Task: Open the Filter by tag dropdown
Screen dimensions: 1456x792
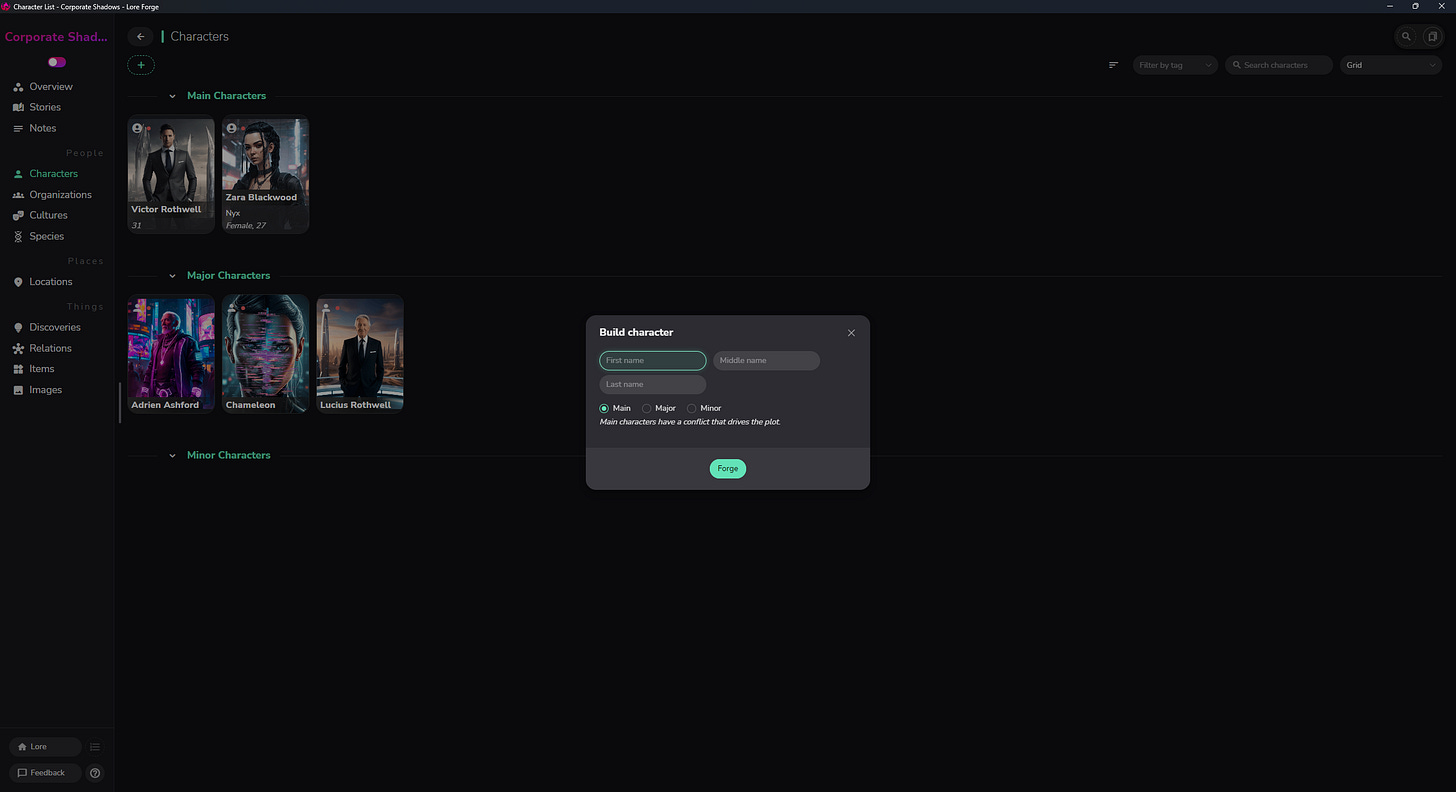Action: point(1174,64)
